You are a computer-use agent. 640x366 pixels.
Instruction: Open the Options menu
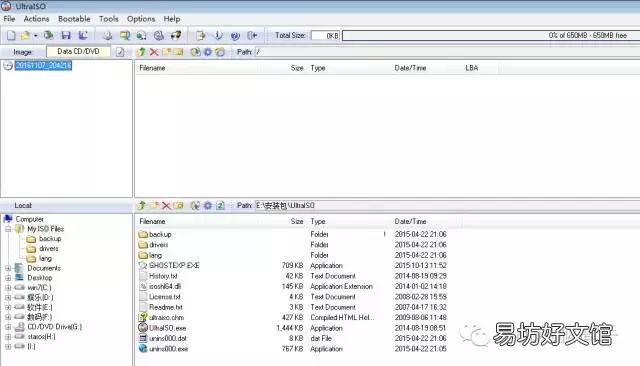point(141,19)
